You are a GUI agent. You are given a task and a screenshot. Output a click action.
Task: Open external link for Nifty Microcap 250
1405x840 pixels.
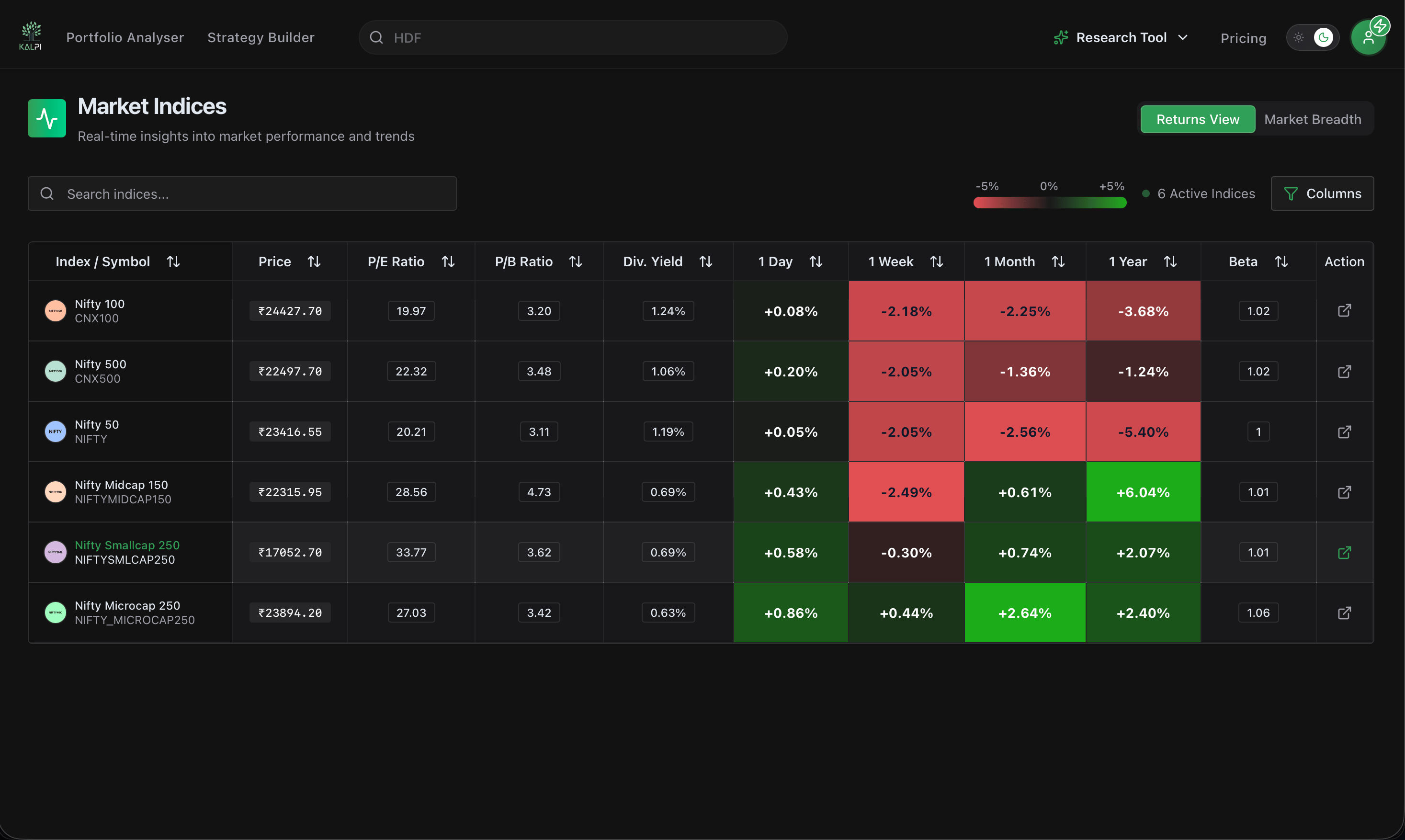pos(1345,613)
